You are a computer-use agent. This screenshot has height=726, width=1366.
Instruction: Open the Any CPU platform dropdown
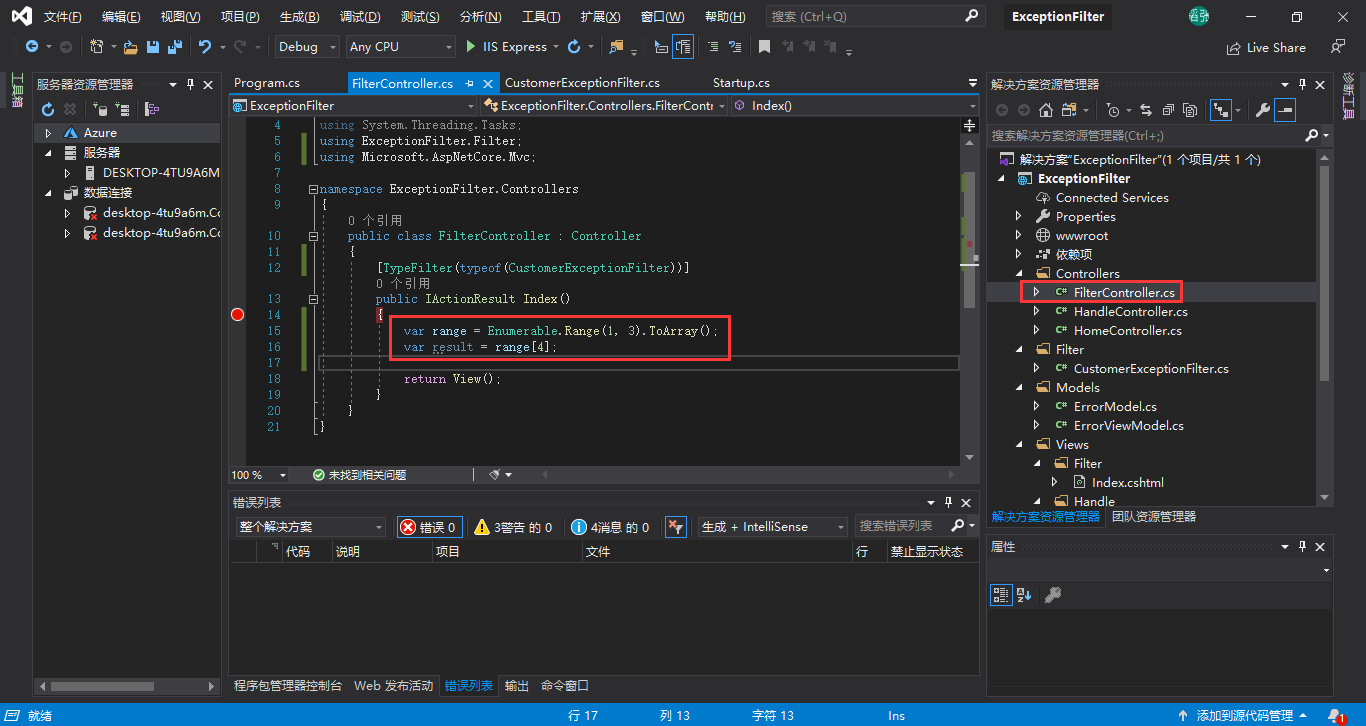[401, 47]
